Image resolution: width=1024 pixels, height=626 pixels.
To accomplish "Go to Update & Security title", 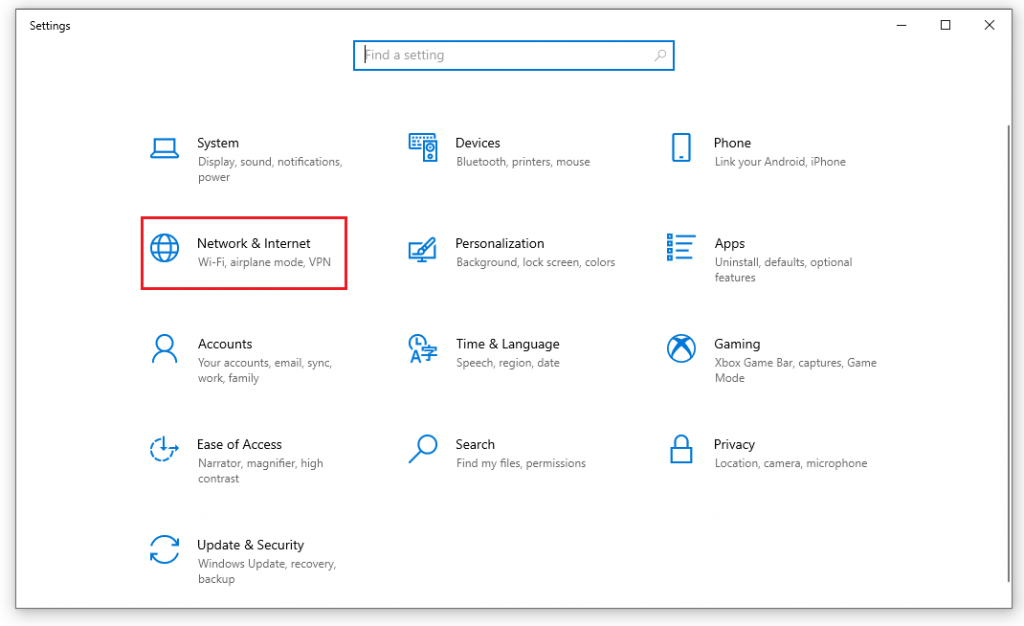I will point(251,545).
